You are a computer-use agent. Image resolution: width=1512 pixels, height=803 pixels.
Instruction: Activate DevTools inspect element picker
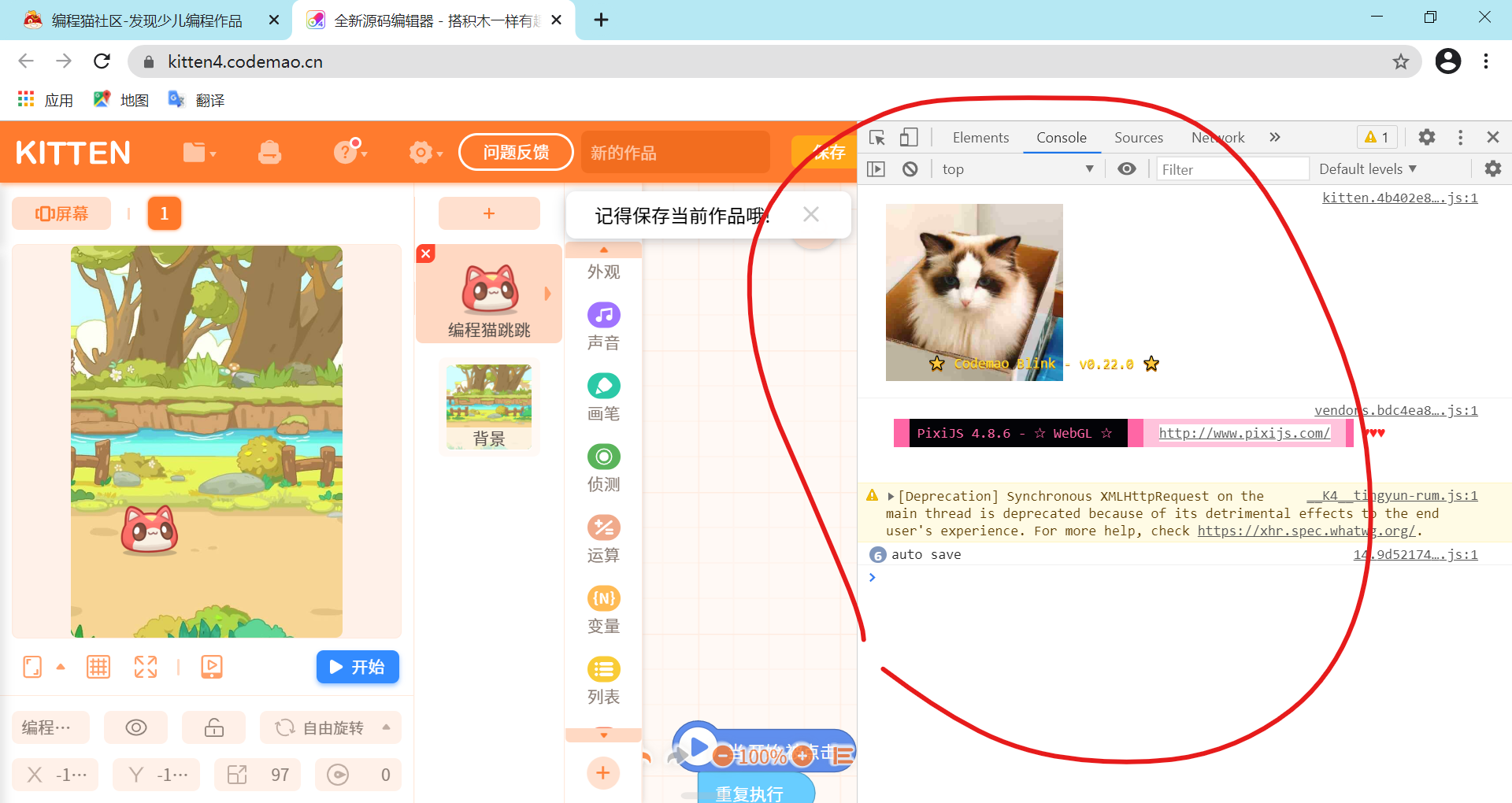(877, 138)
